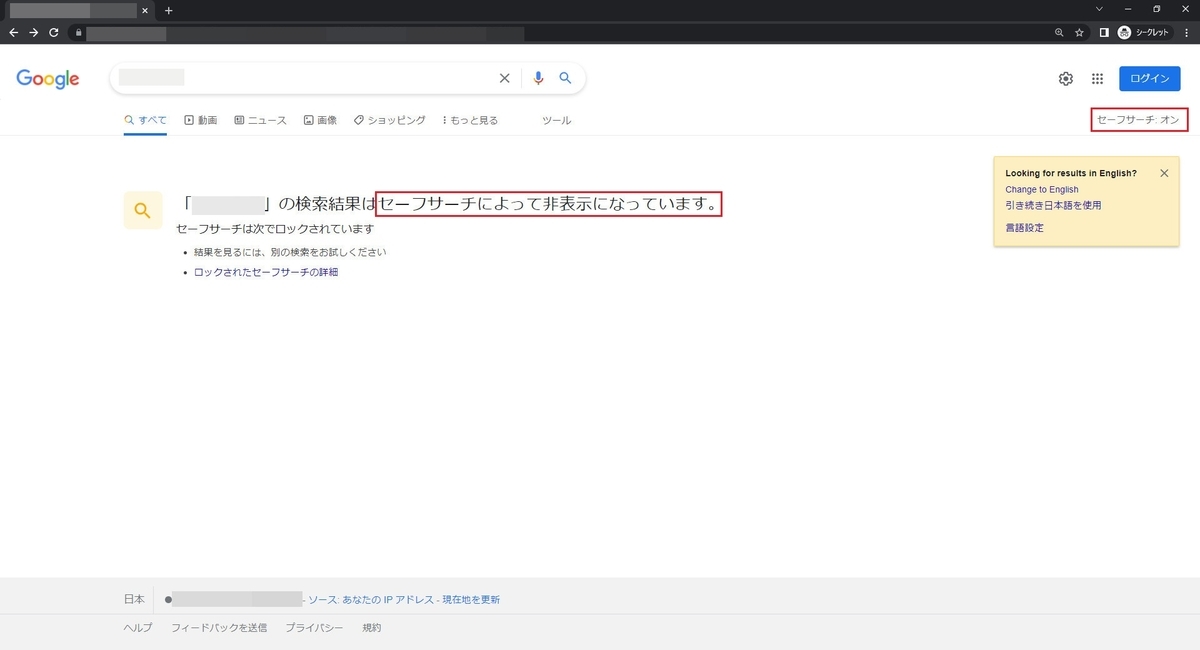Click the zoom magnifier in address bar

pyautogui.click(x=1059, y=32)
